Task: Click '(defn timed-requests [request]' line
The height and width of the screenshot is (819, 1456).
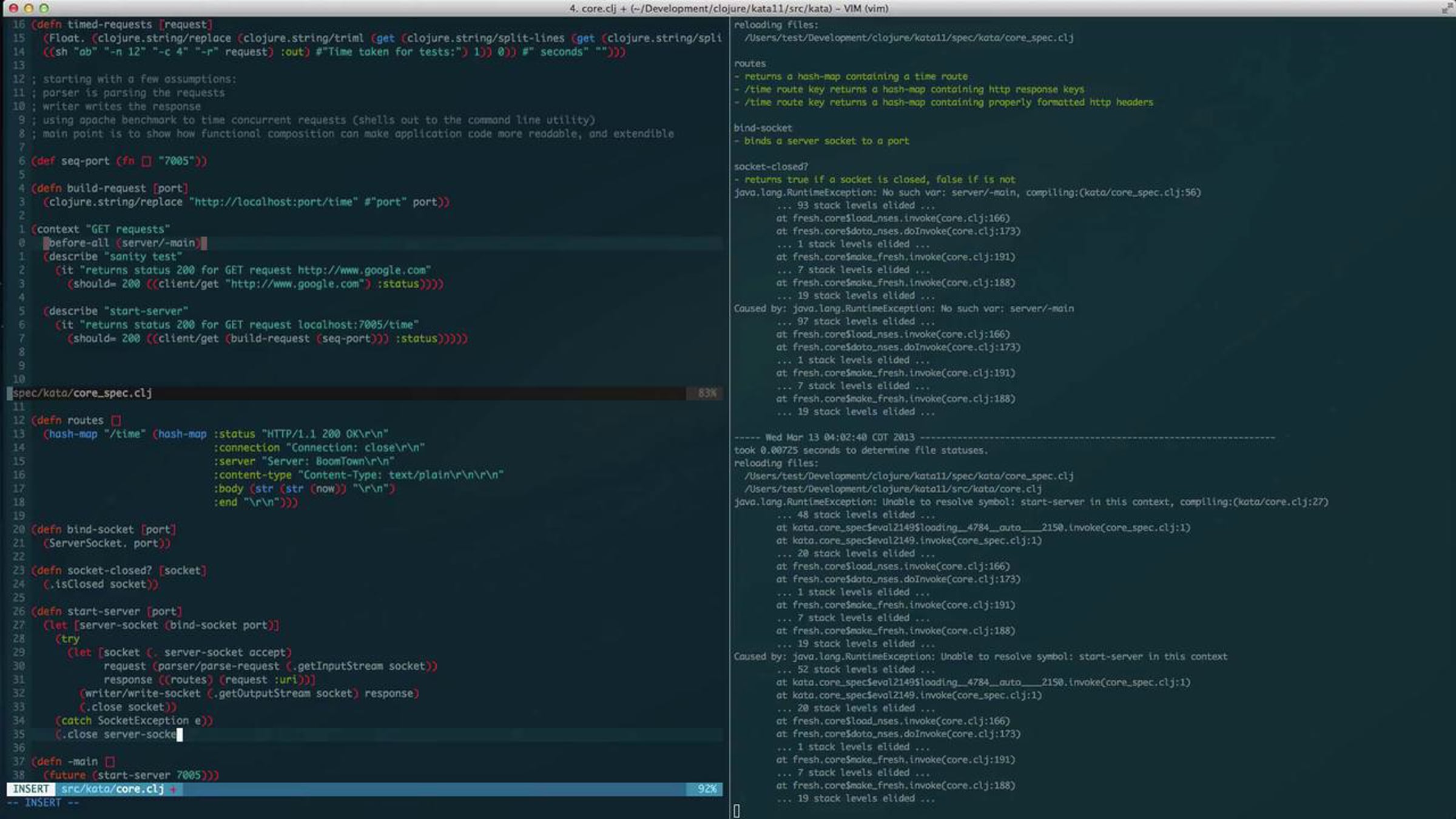Action: (x=122, y=24)
